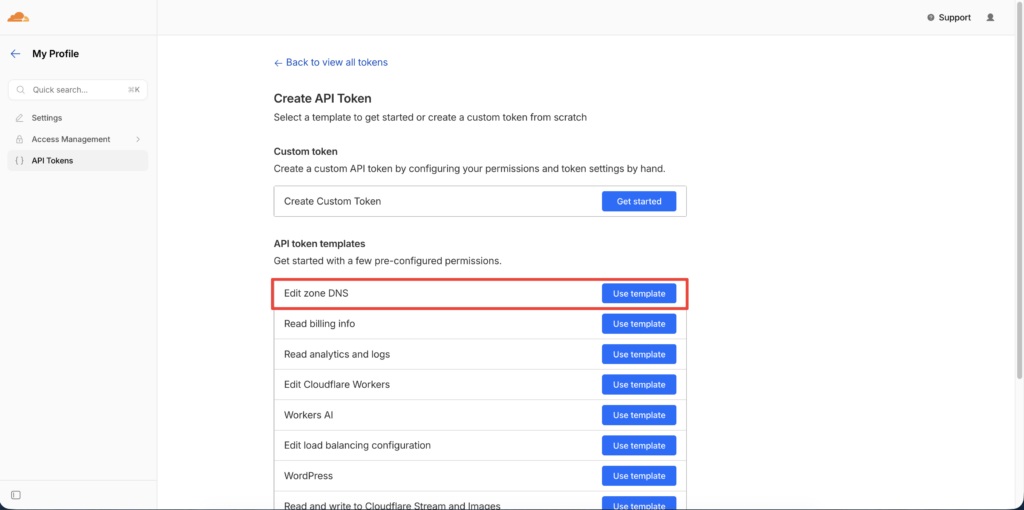Use template for Edit load balancing configuration

coord(639,445)
